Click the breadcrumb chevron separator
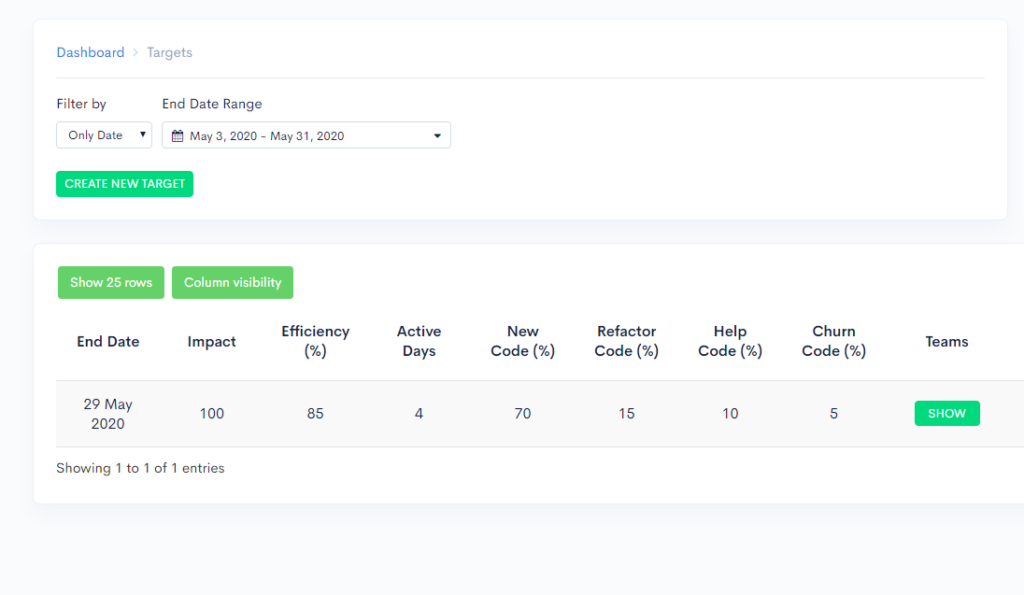This screenshot has height=595, width=1024. [135, 52]
